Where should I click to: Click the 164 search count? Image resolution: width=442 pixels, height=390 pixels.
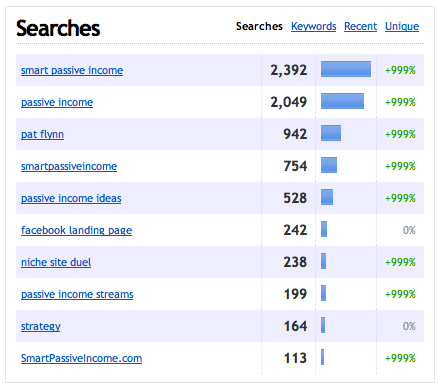(x=295, y=326)
